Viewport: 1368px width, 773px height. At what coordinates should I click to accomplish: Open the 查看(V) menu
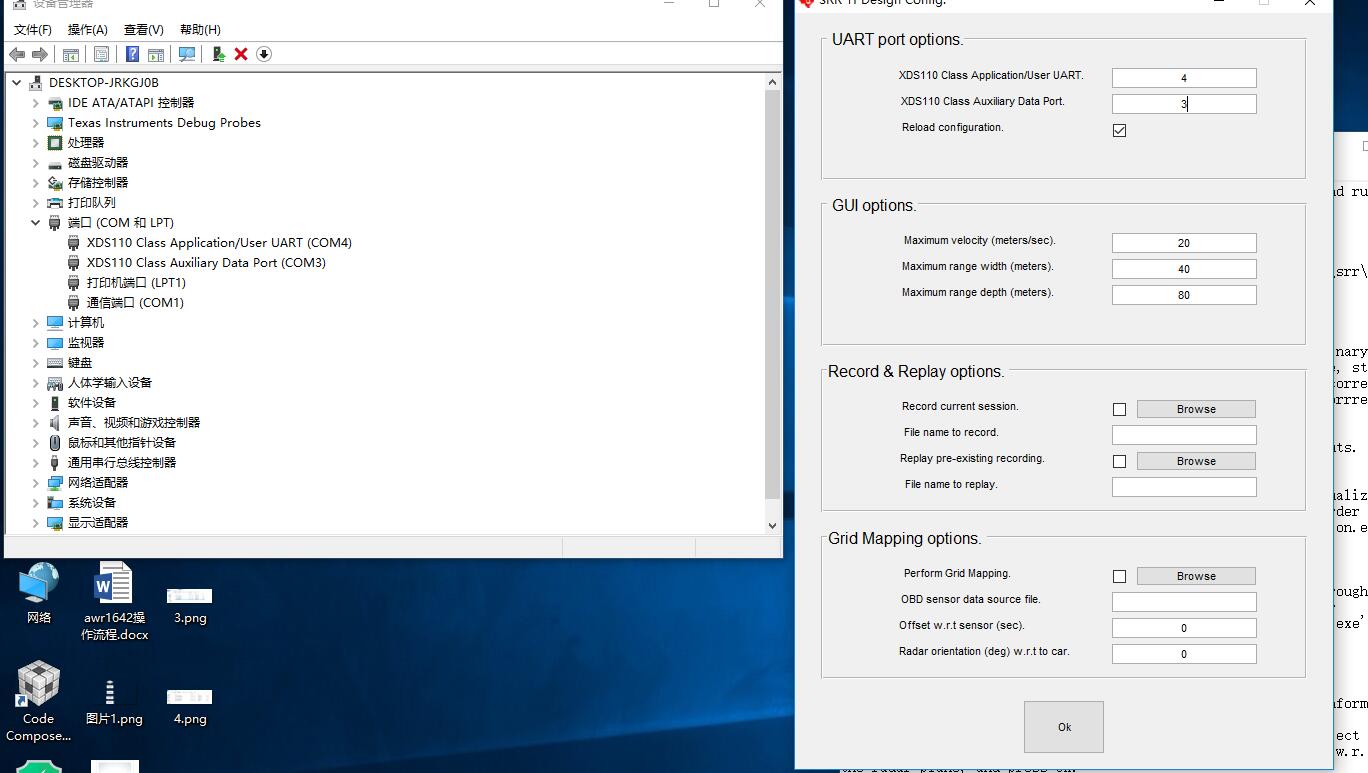pos(144,30)
